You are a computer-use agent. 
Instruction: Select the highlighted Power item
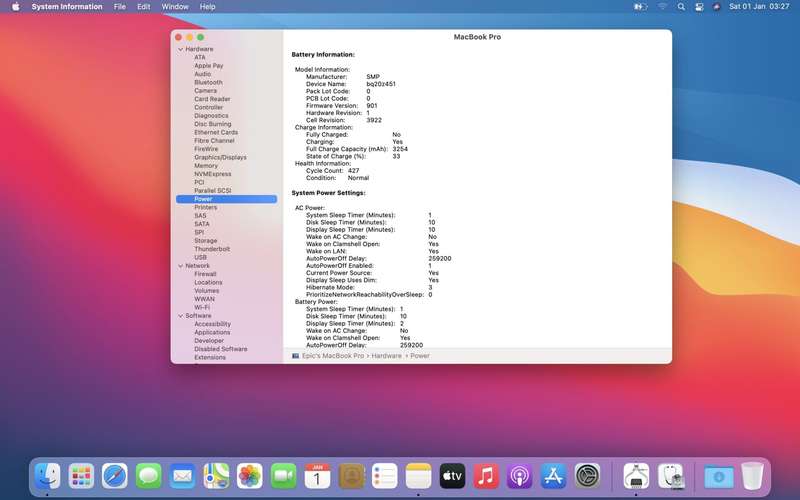coord(227,199)
